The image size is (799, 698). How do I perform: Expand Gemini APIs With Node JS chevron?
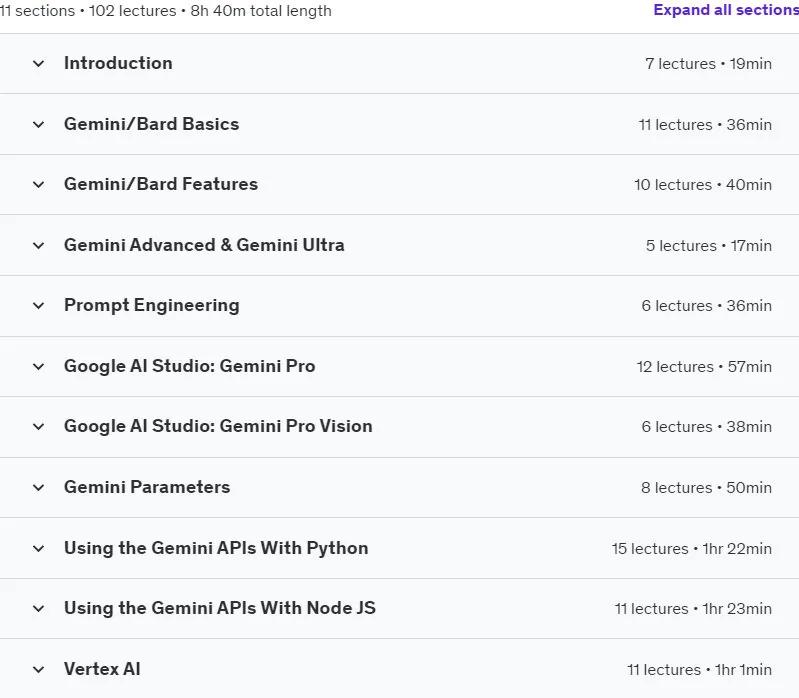click(38, 608)
